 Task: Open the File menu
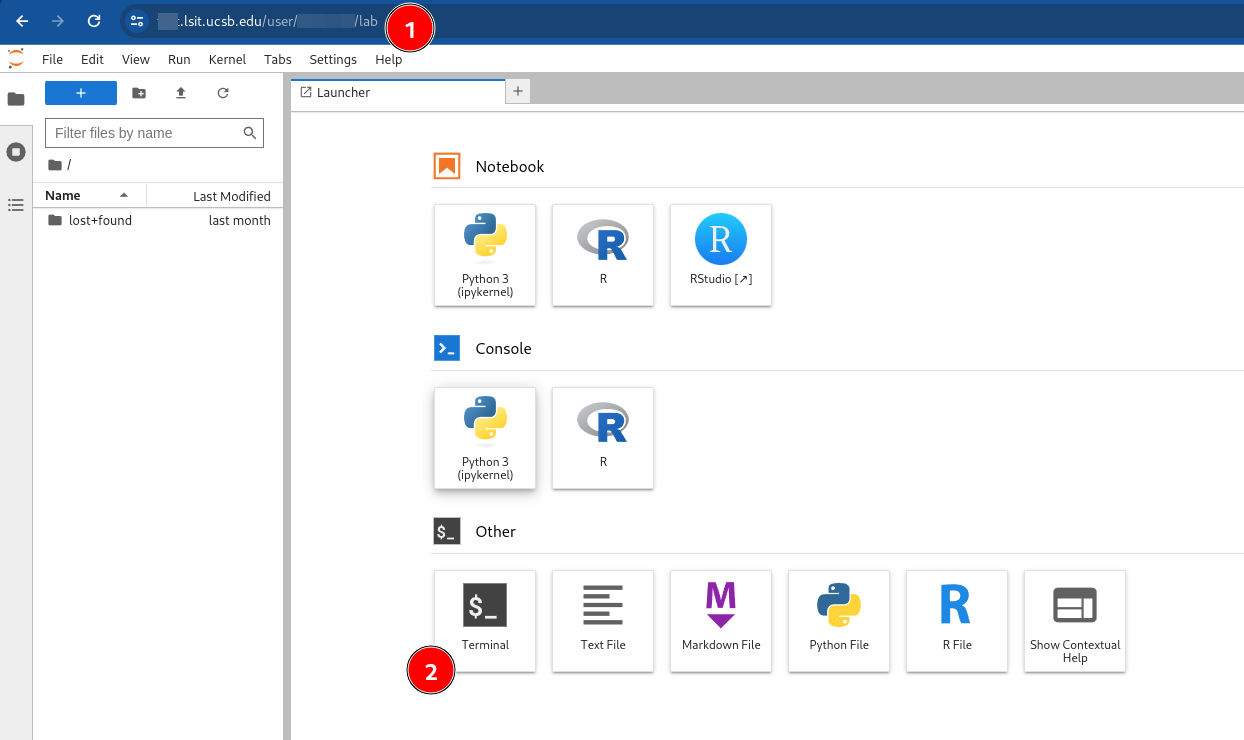click(x=52, y=60)
